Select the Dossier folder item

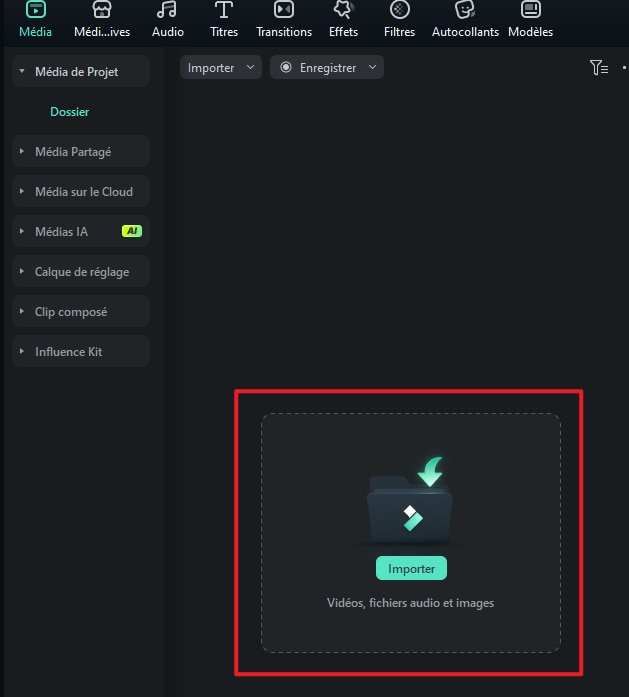(x=69, y=112)
